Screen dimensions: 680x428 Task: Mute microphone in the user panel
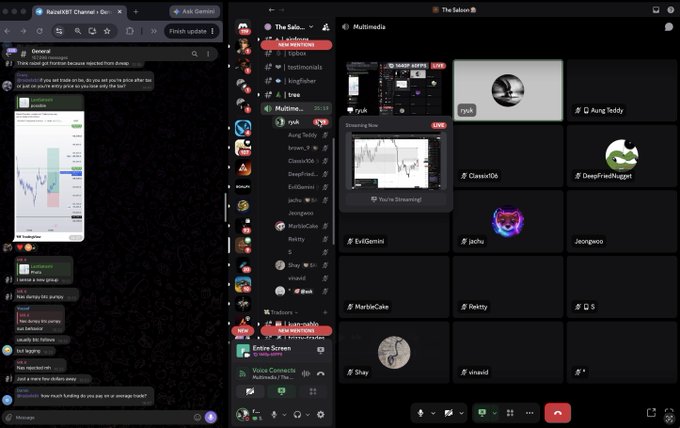[274, 415]
